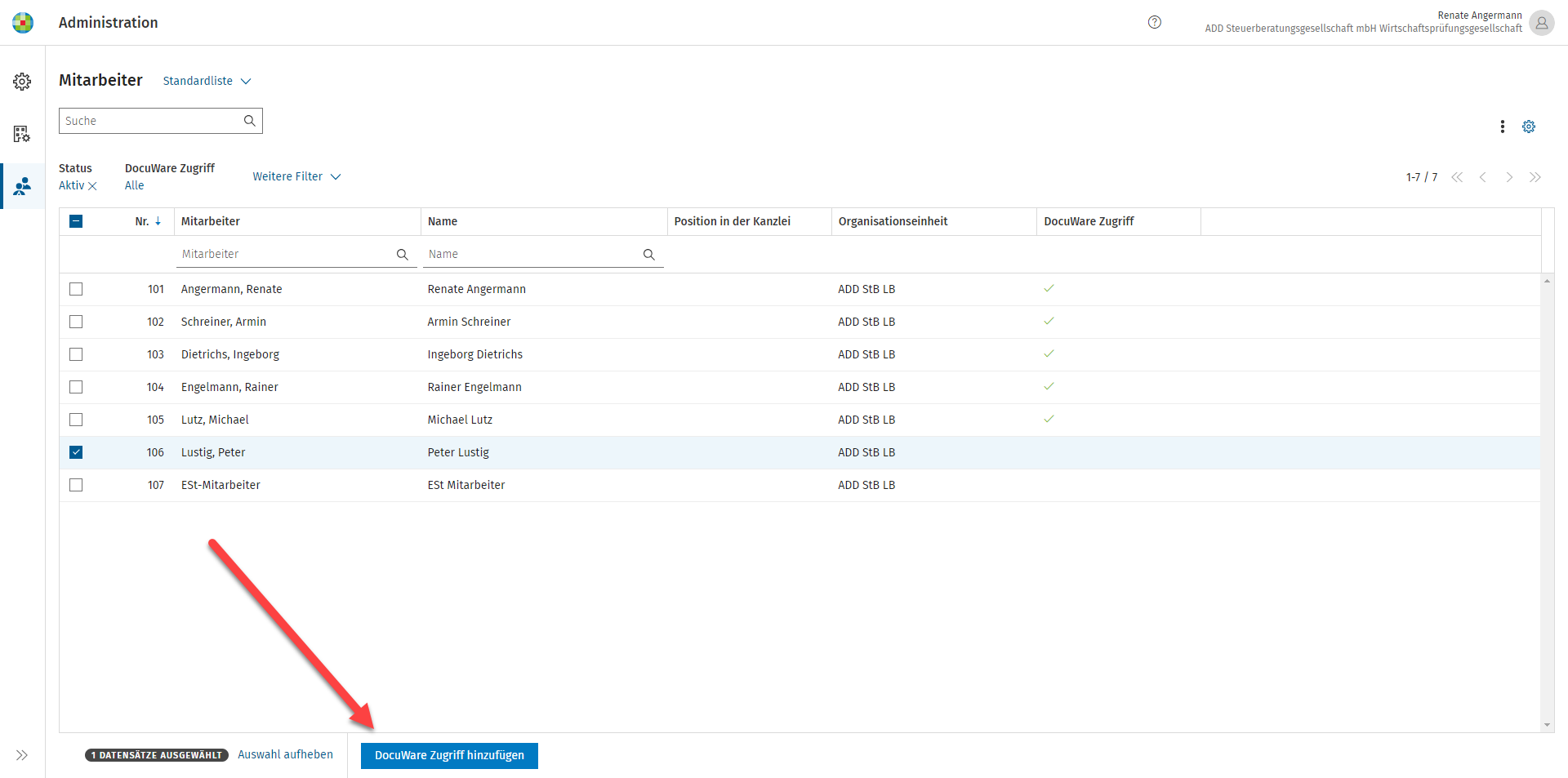Viewport: 1568px width, 778px height.
Task: Click Auswahl aufheben link
Action: 285,755
